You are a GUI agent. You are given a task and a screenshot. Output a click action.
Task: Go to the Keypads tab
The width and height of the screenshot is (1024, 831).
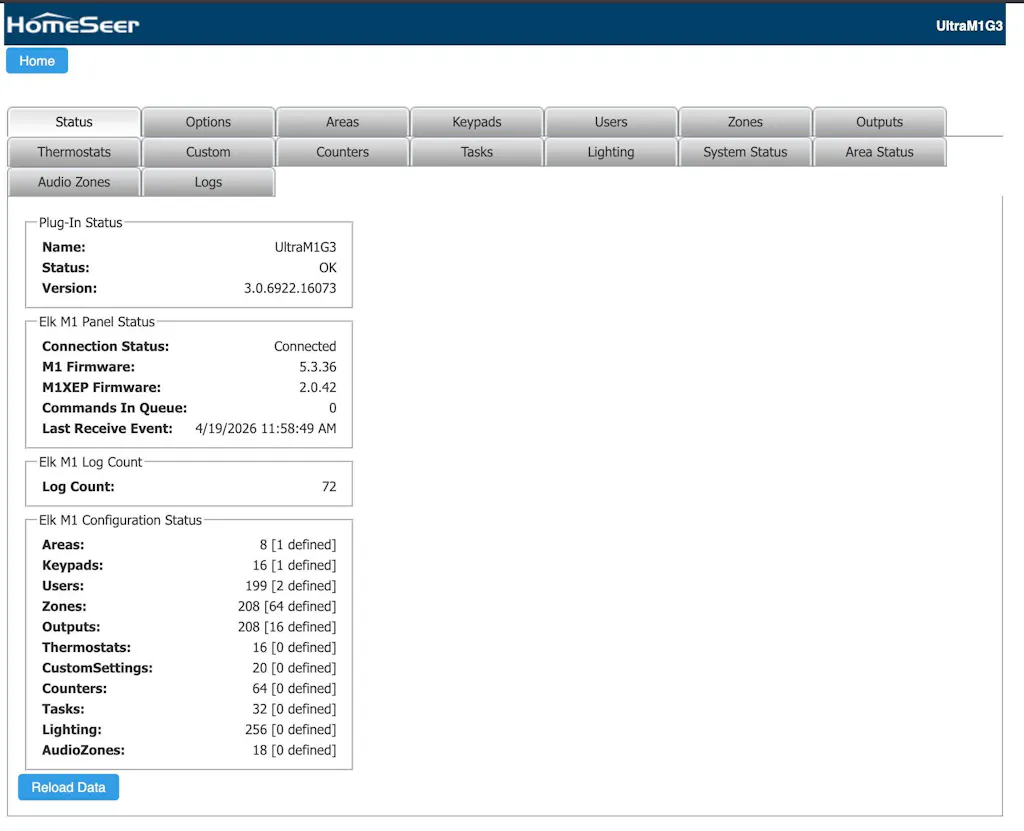[x=477, y=122]
